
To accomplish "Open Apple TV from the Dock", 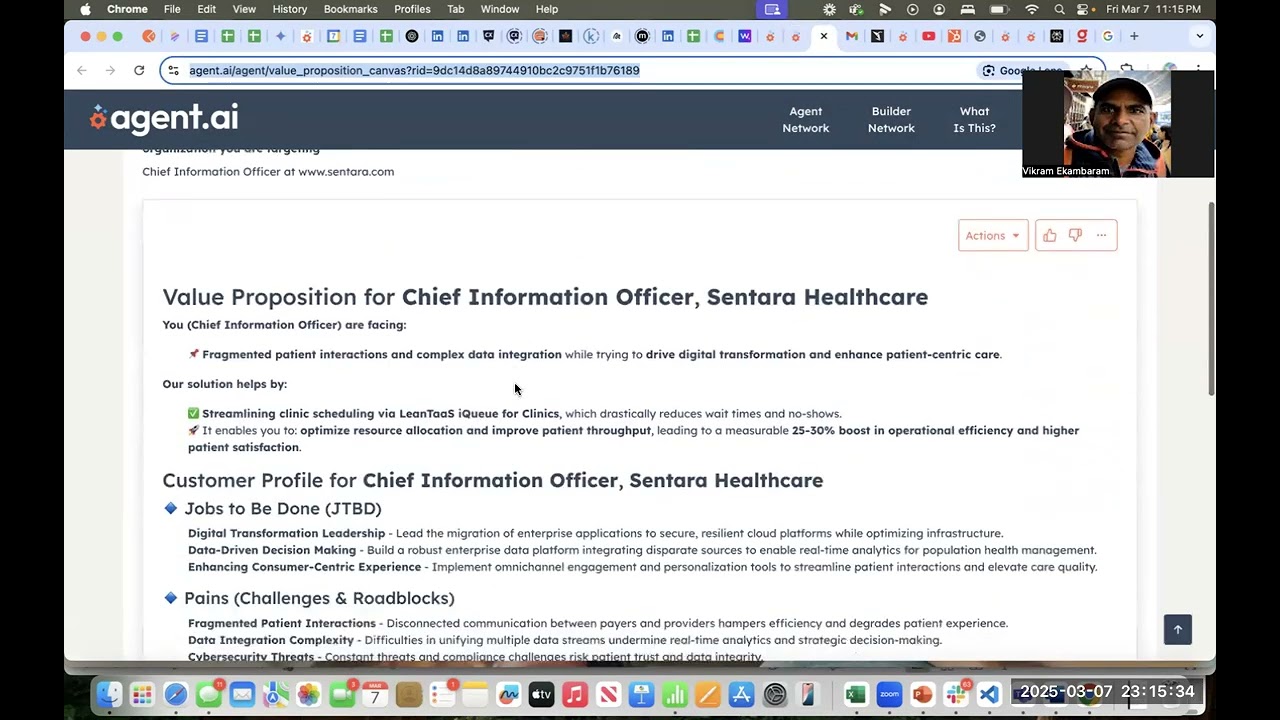I will (541, 694).
